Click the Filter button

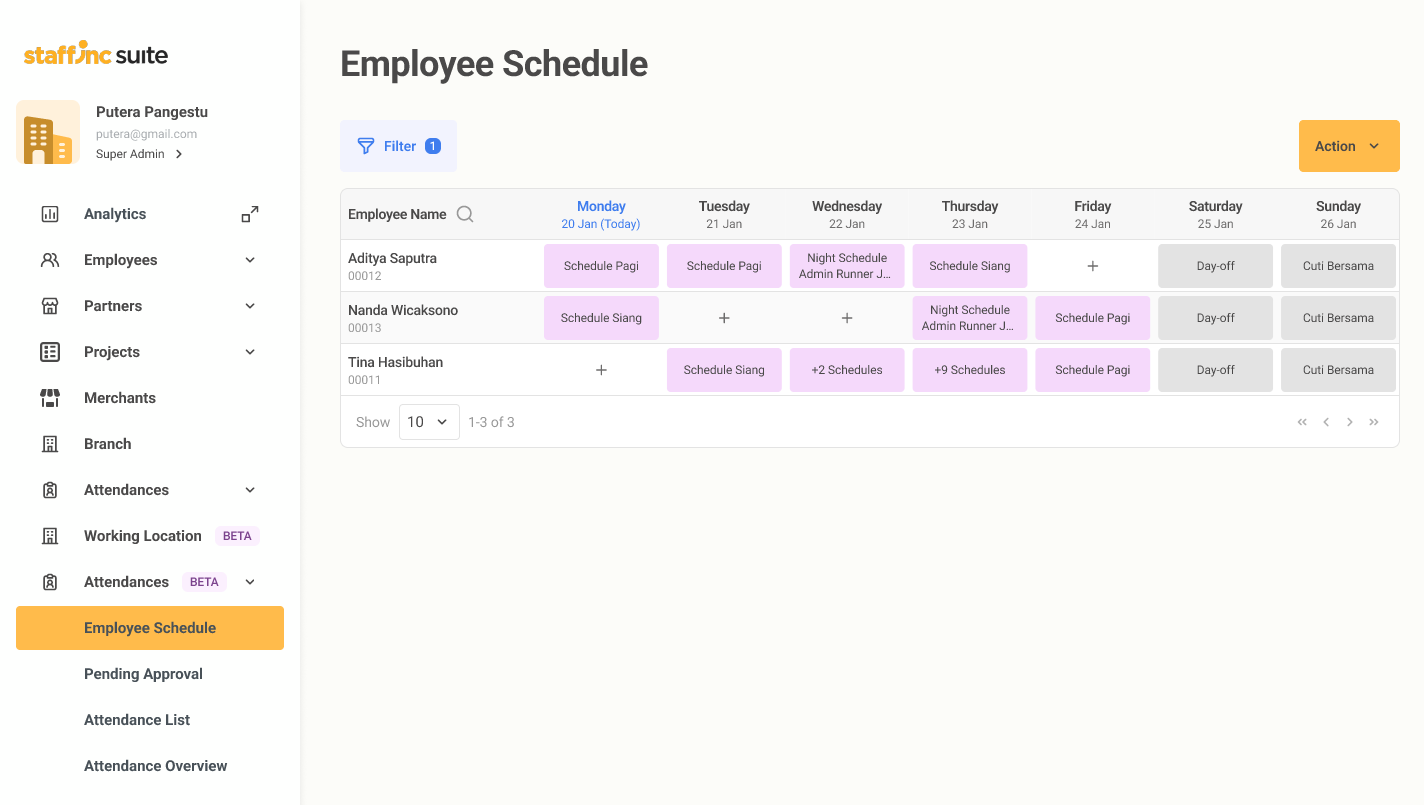click(x=398, y=146)
